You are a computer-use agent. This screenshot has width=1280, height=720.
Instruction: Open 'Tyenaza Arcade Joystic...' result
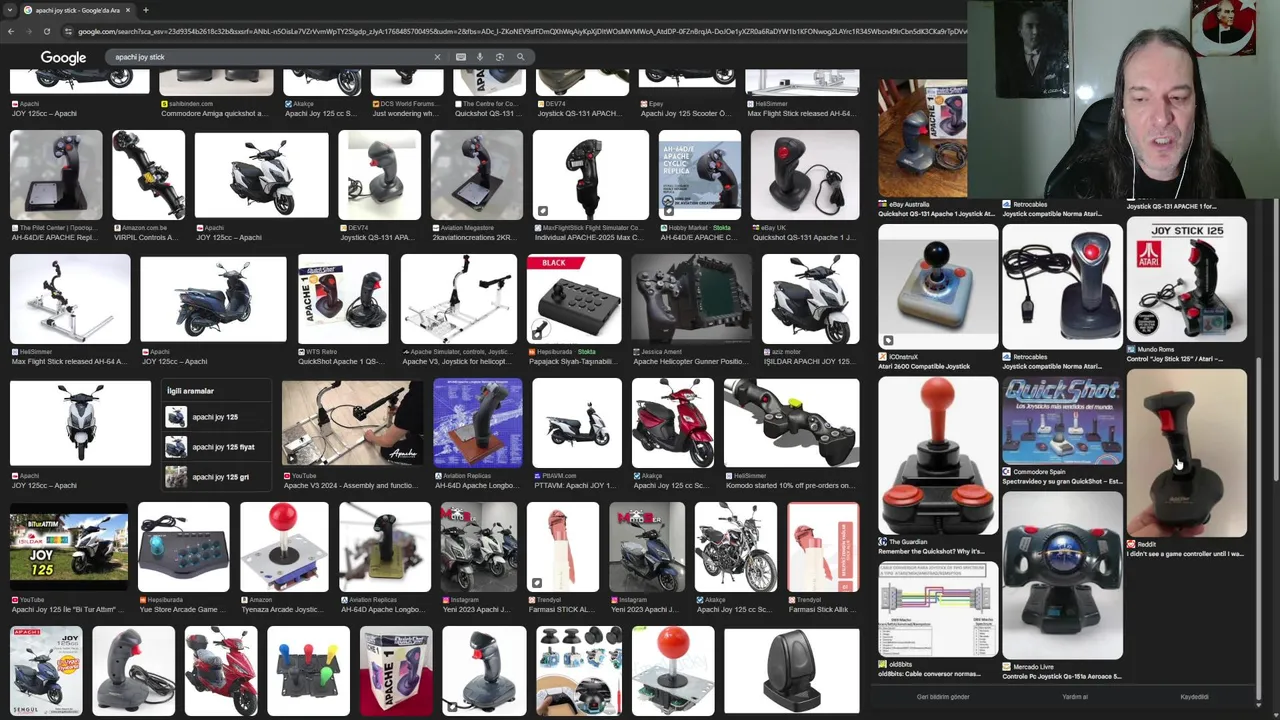point(284,558)
